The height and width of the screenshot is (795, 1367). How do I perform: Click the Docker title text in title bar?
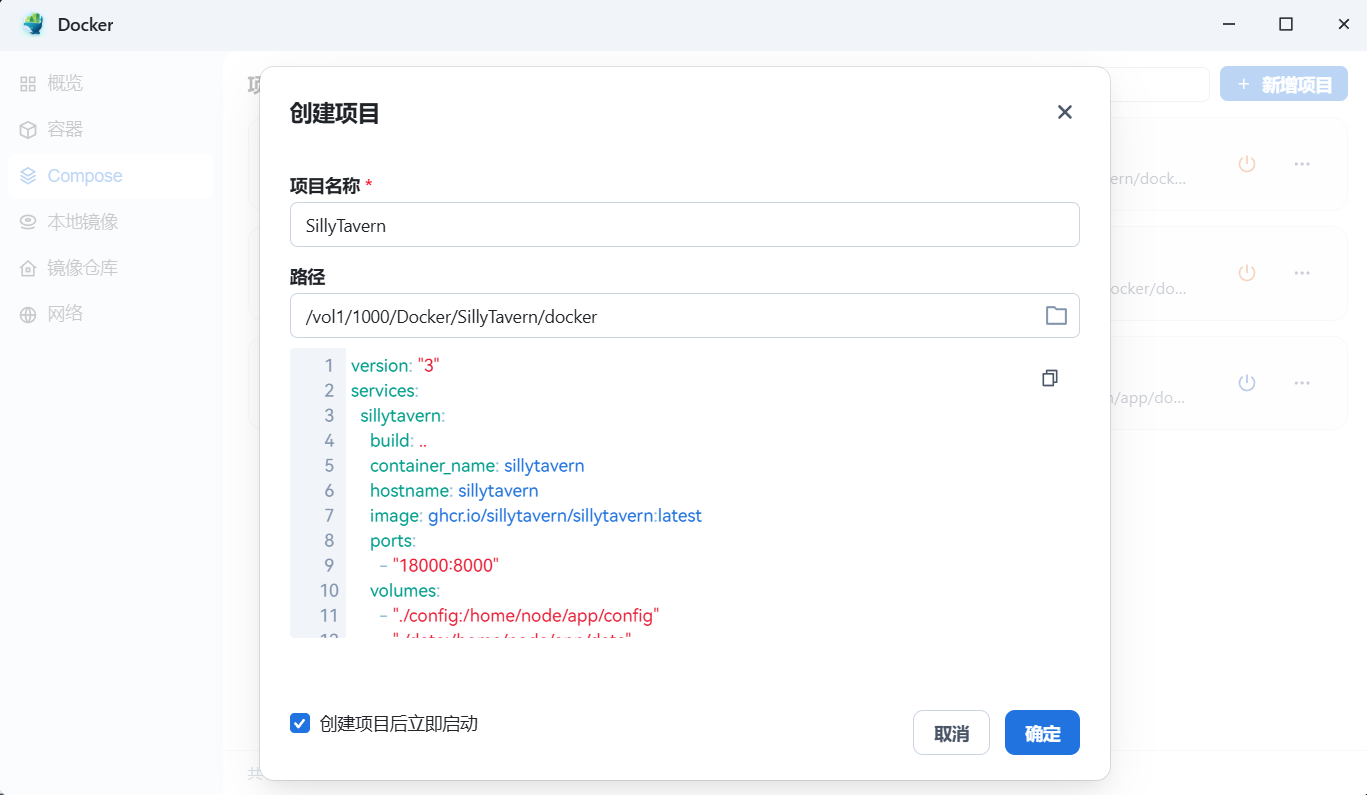[85, 25]
